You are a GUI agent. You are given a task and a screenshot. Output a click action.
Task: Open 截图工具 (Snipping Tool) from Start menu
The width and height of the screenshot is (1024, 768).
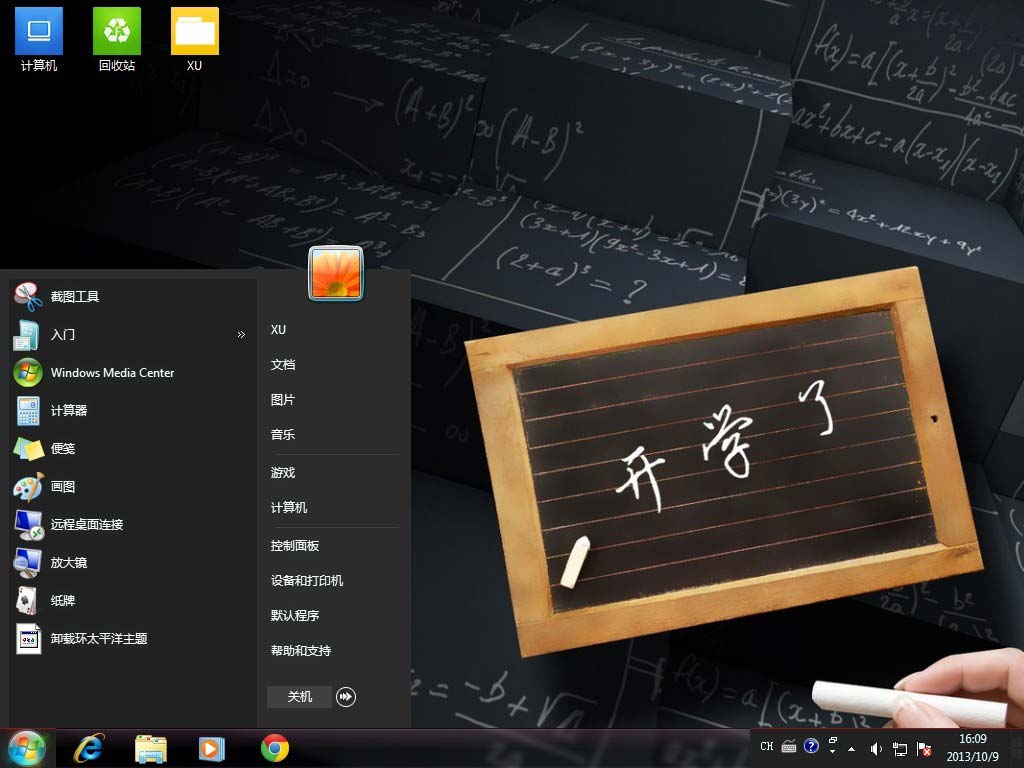(x=75, y=297)
